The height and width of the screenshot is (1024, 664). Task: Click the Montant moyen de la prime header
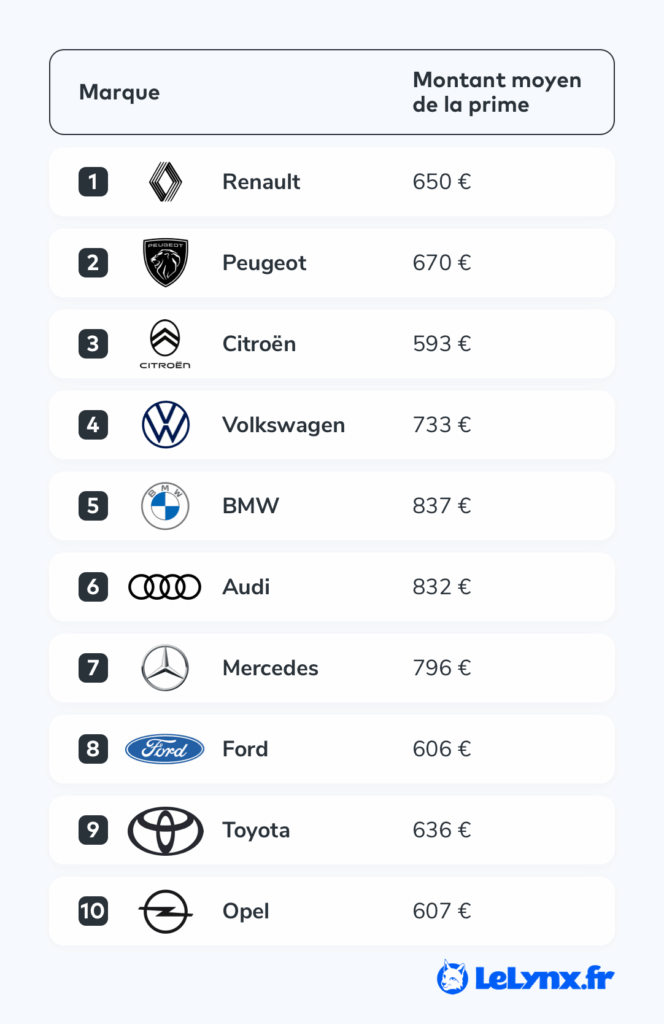point(496,92)
